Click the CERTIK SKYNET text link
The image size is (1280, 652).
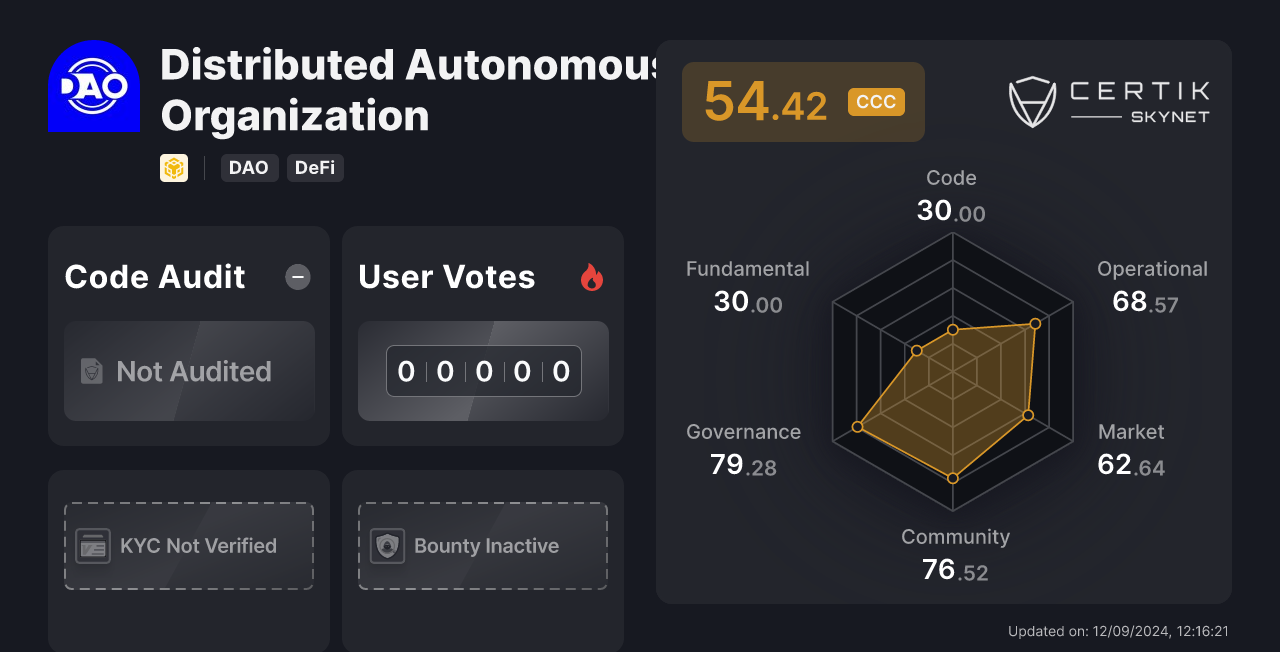tap(1138, 100)
